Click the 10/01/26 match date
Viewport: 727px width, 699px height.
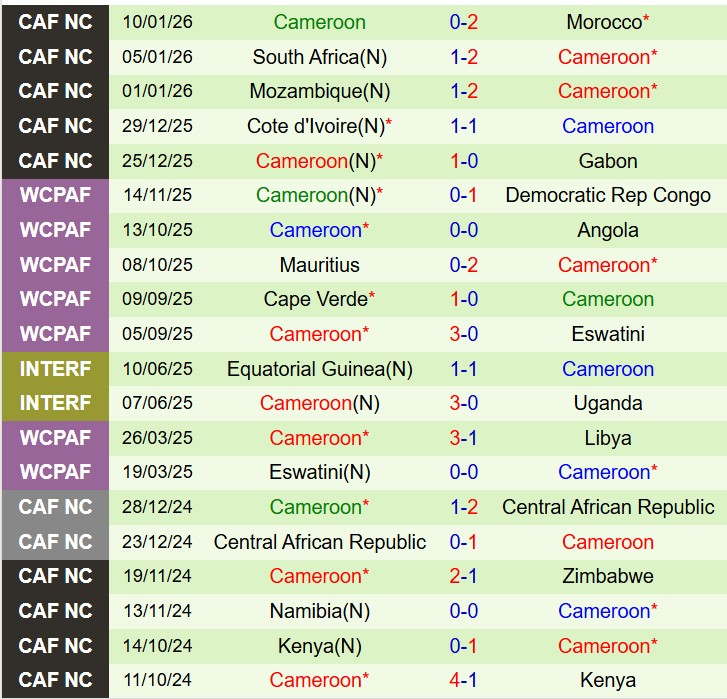158,22
